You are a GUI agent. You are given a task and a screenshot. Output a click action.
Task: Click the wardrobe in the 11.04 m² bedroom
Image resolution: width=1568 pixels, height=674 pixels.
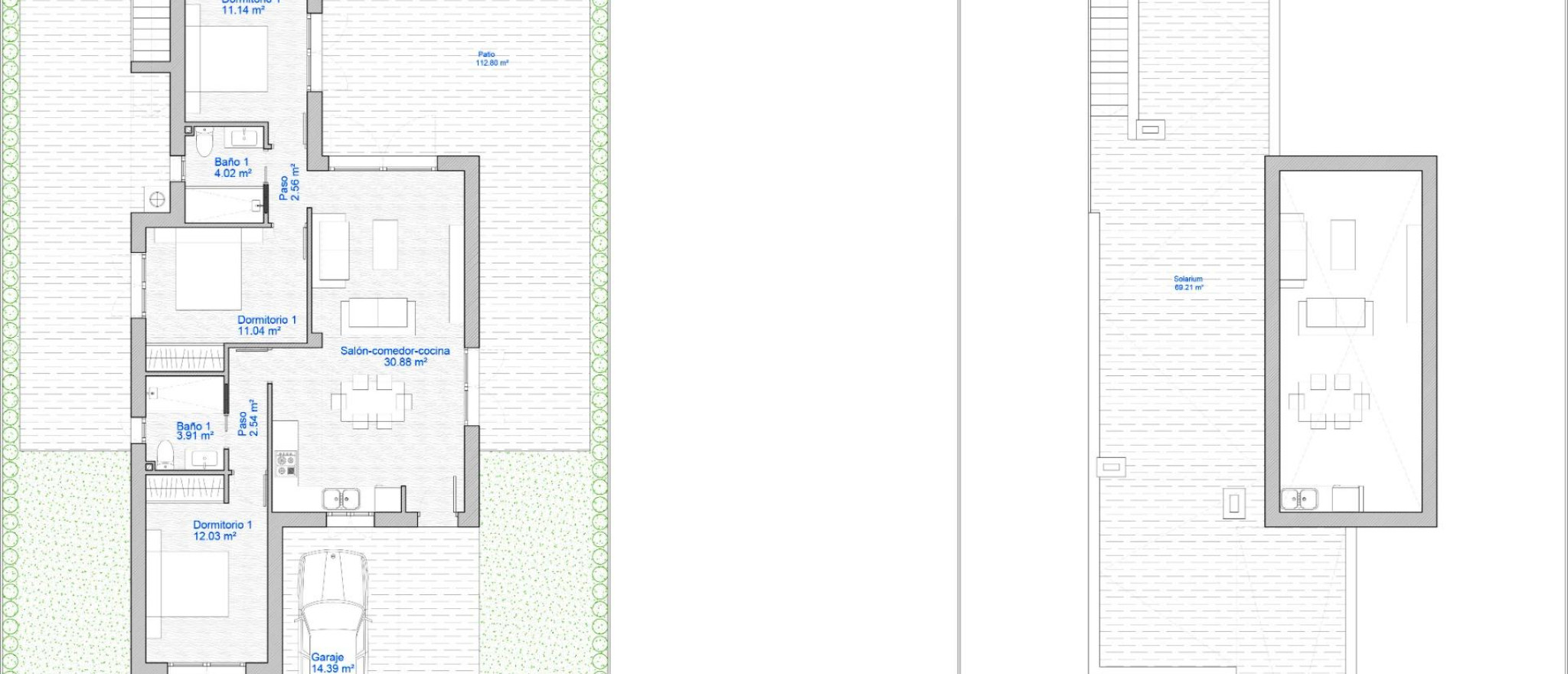(185, 358)
